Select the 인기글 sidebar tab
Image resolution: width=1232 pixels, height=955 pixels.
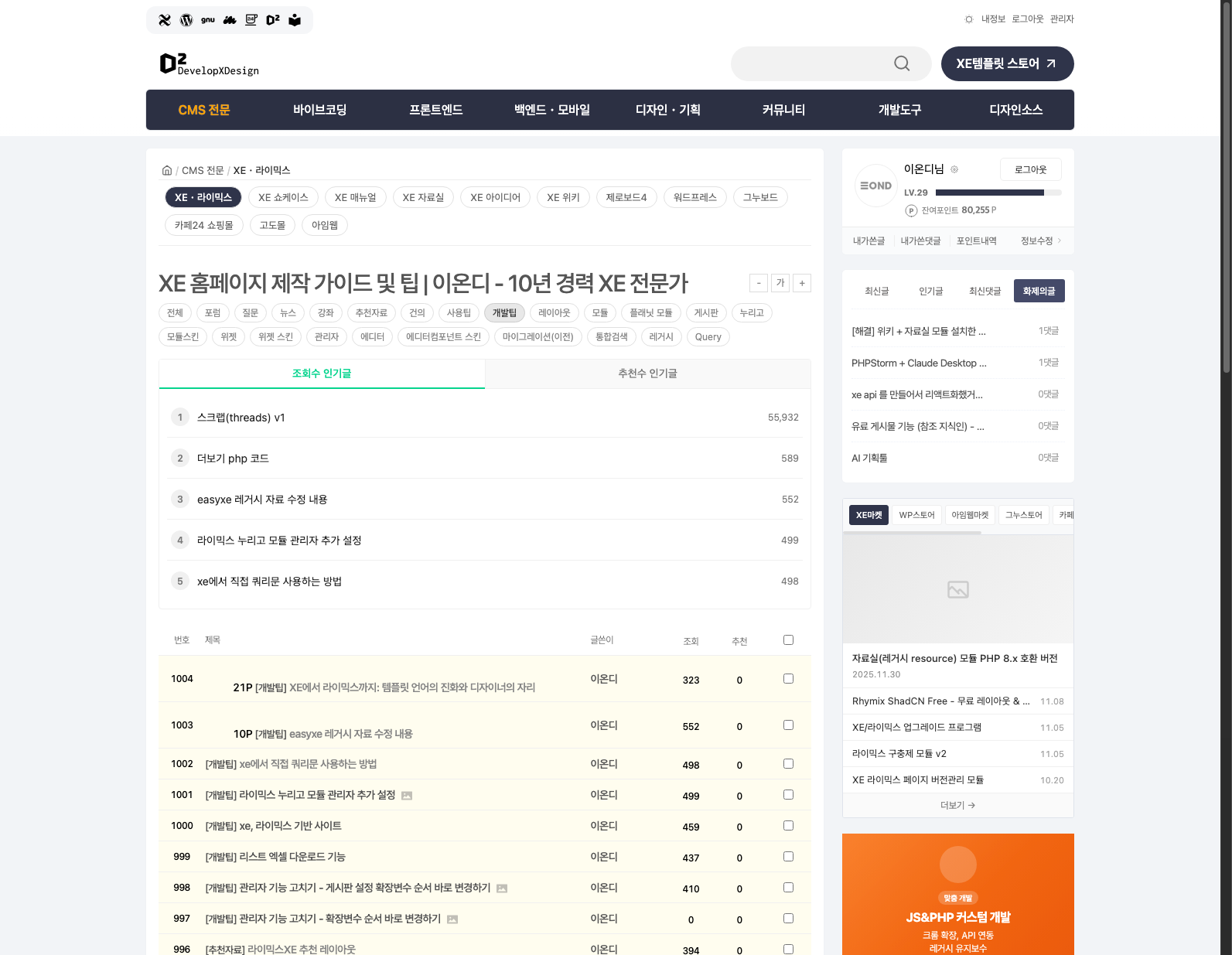931,291
